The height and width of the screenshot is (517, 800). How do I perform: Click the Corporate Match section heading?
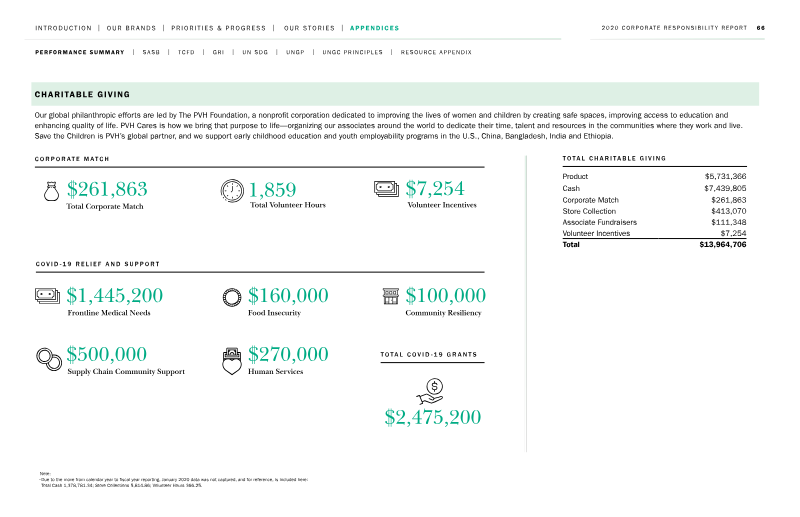pyautogui.click(x=72, y=159)
